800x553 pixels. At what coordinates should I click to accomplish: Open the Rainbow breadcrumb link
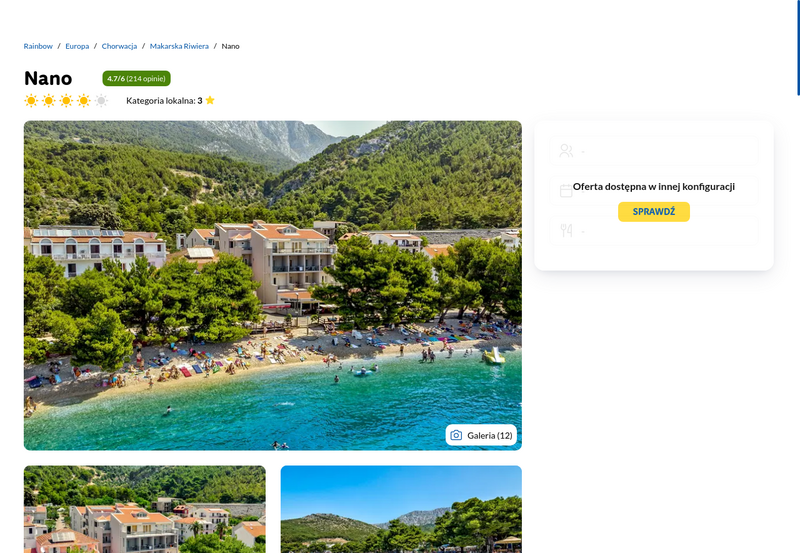click(x=38, y=46)
